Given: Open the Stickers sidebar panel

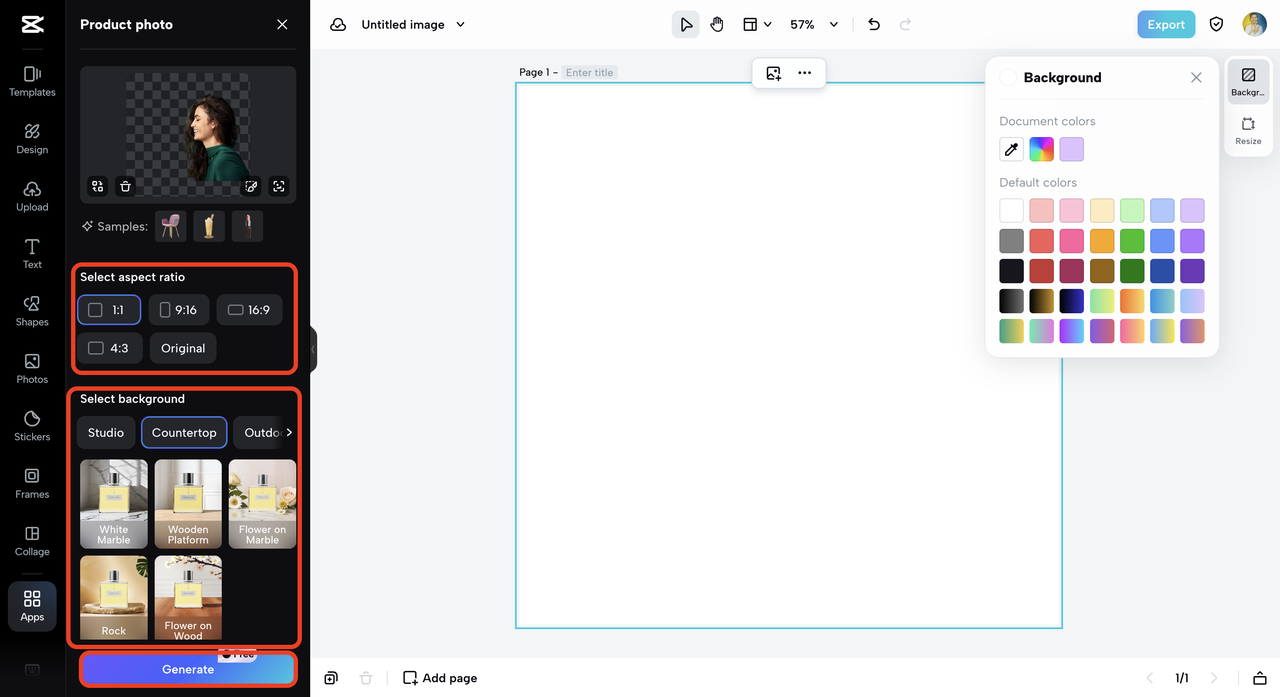Looking at the screenshot, I should pyautogui.click(x=32, y=426).
